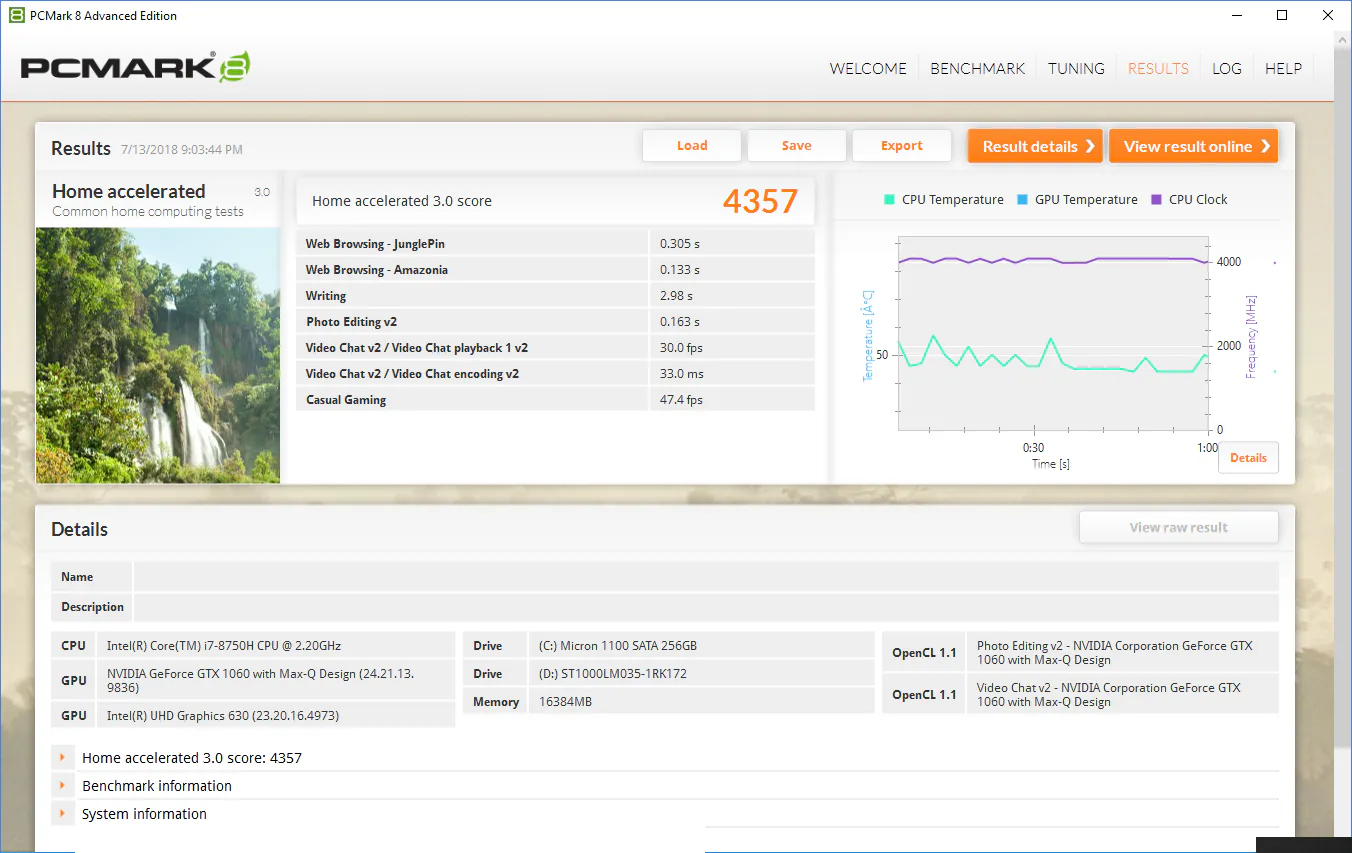Image resolution: width=1352 pixels, height=853 pixels.
Task: Select Video Chat encoding v2 row
Action: [556, 374]
